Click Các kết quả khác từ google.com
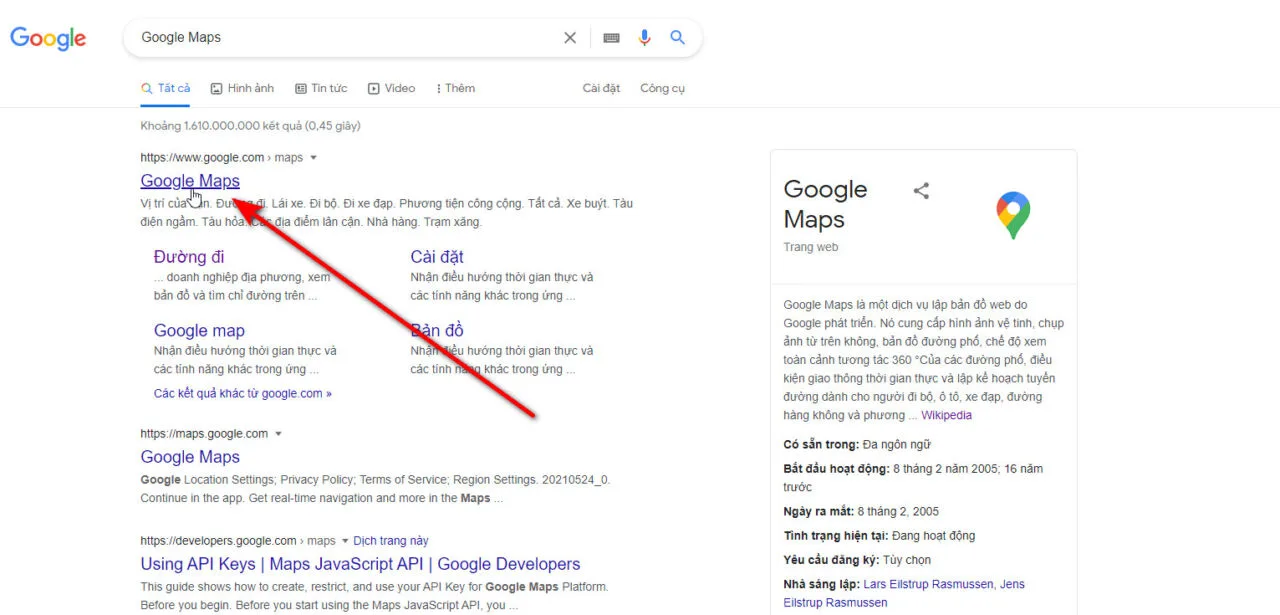 point(243,394)
